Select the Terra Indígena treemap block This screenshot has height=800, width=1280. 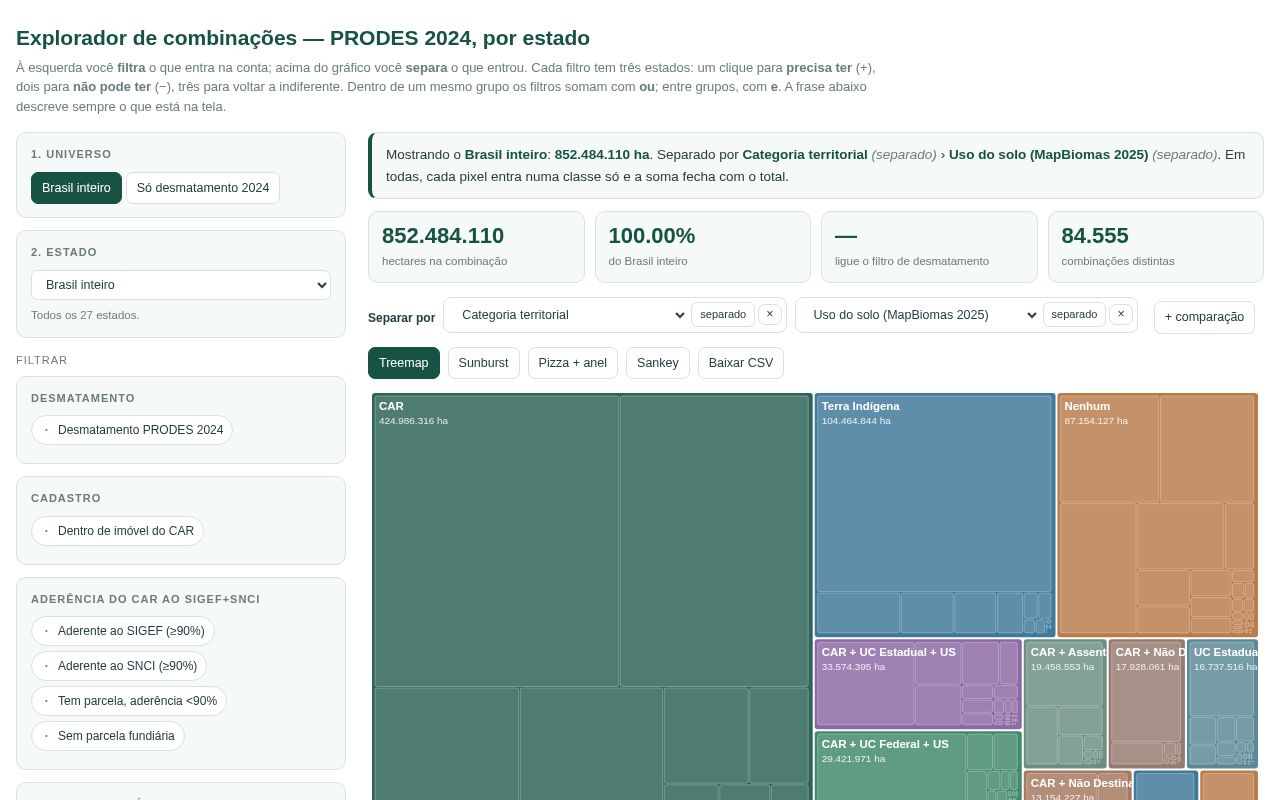(x=935, y=515)
